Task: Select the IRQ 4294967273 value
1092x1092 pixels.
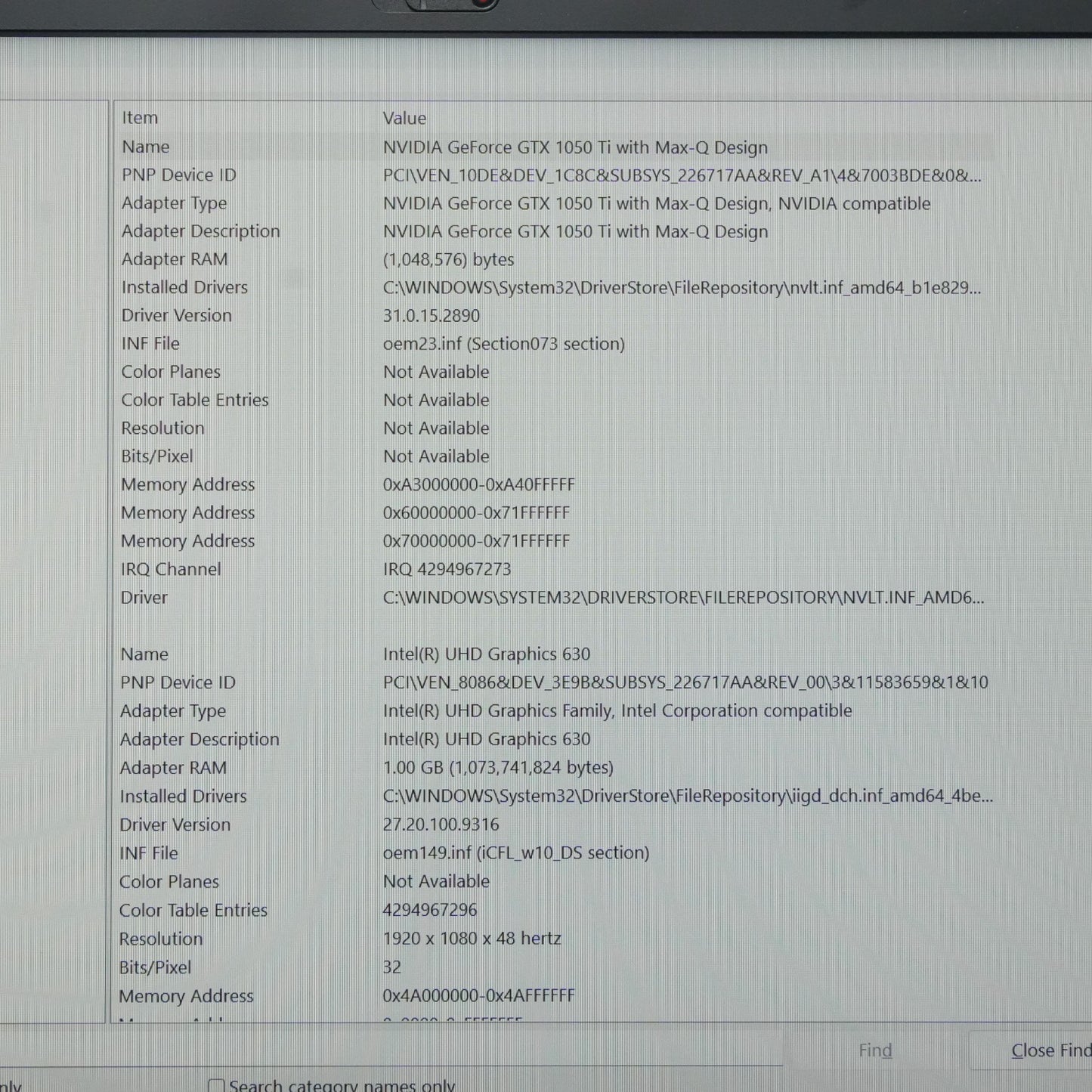Action: coord(447,569)
